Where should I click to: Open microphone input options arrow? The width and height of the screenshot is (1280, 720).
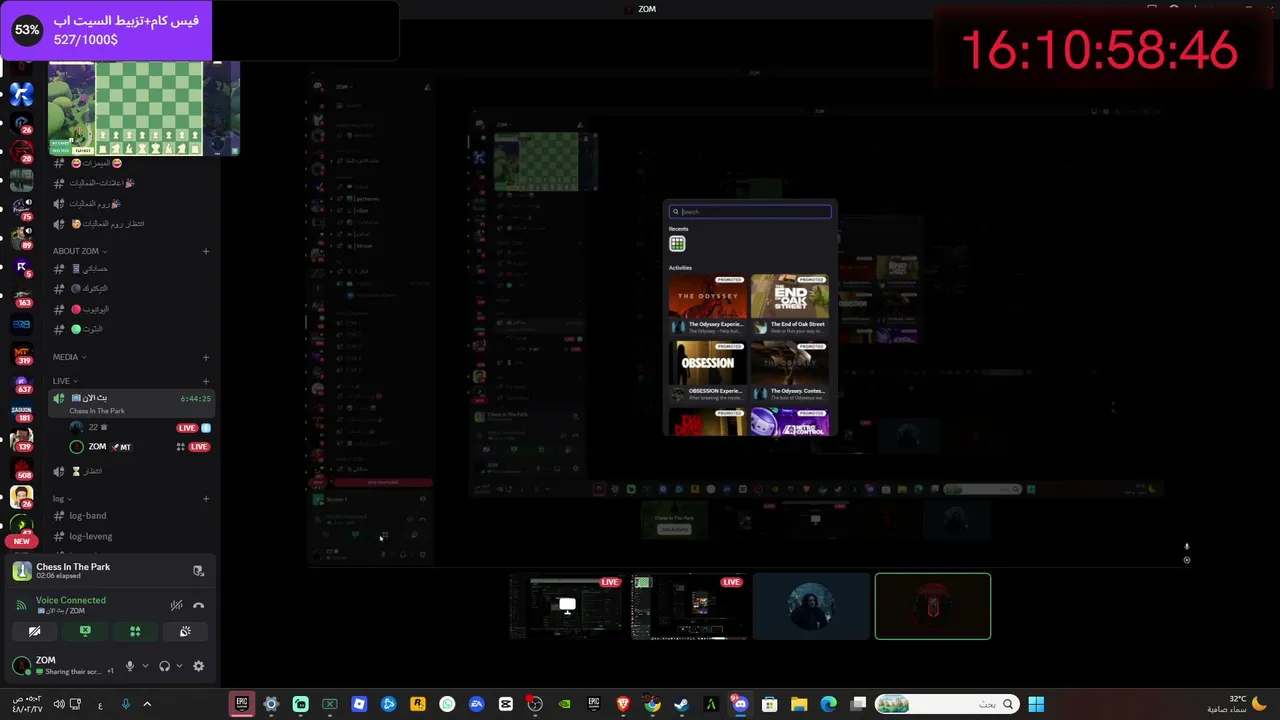pos(145,666)
